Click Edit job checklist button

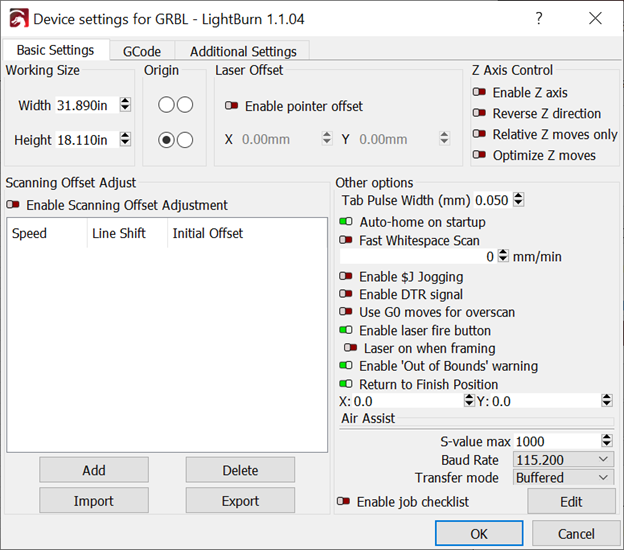571,501
